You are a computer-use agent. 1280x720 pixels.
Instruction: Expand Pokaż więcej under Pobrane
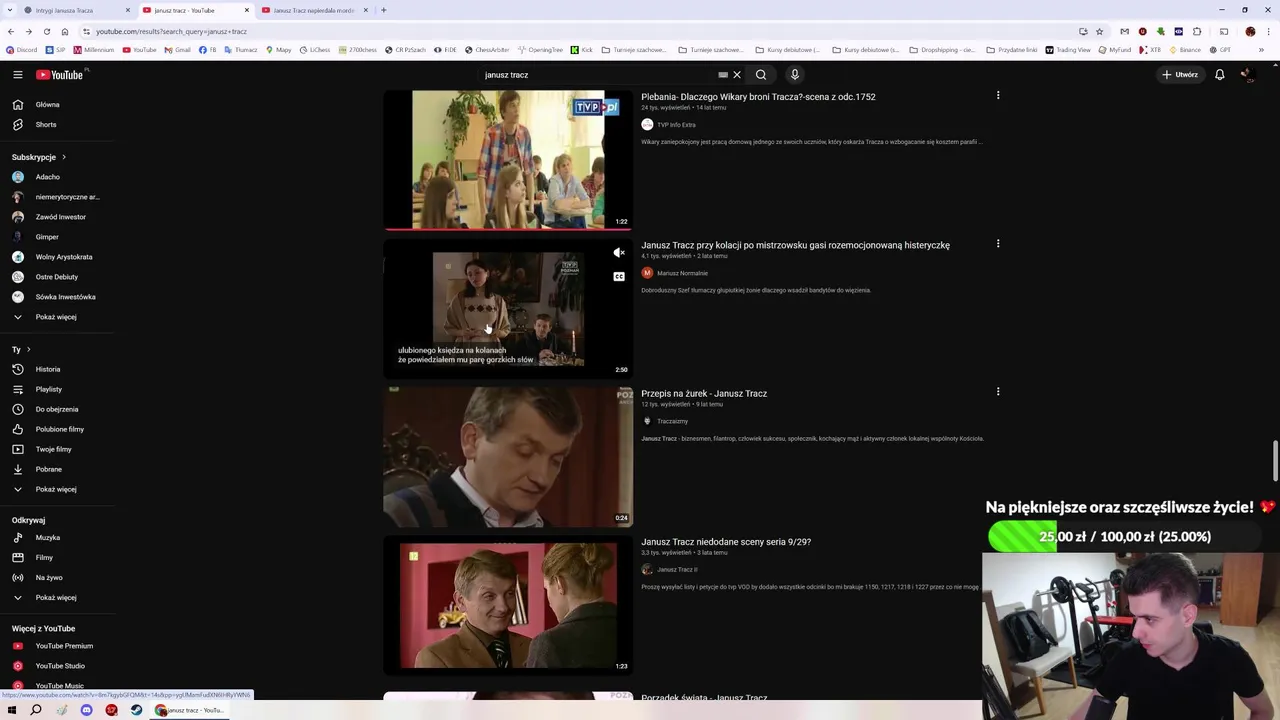tap(57, 489)
